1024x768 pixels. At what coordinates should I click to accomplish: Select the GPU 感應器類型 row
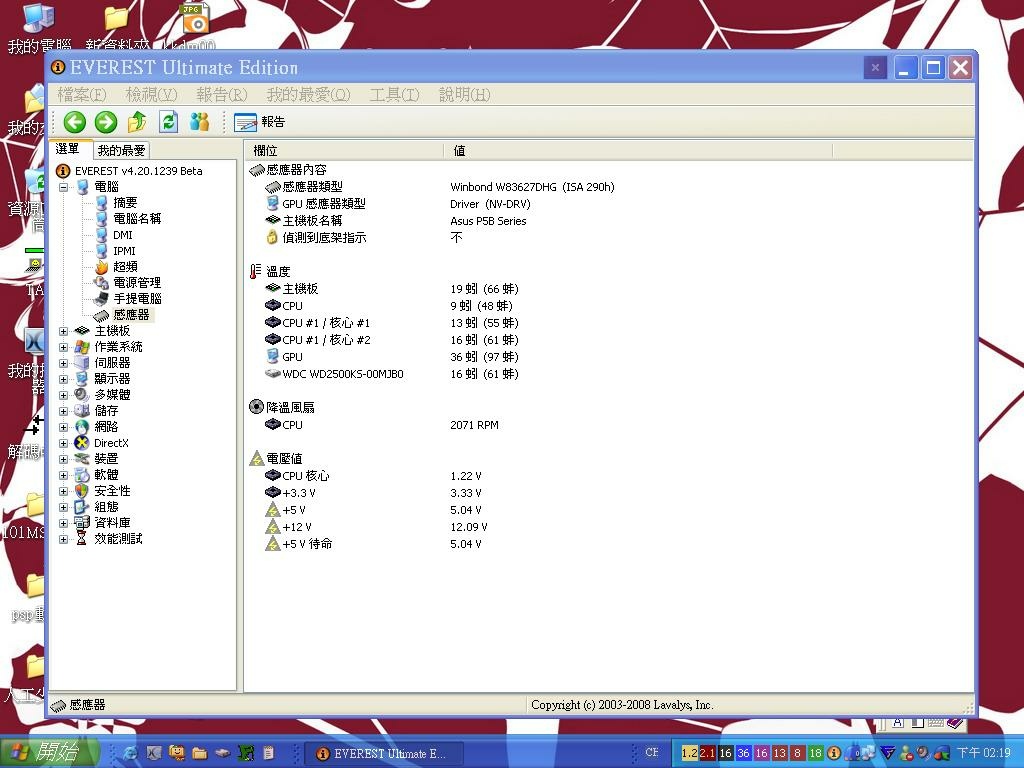pyautogui.click(x=398, y=204)
